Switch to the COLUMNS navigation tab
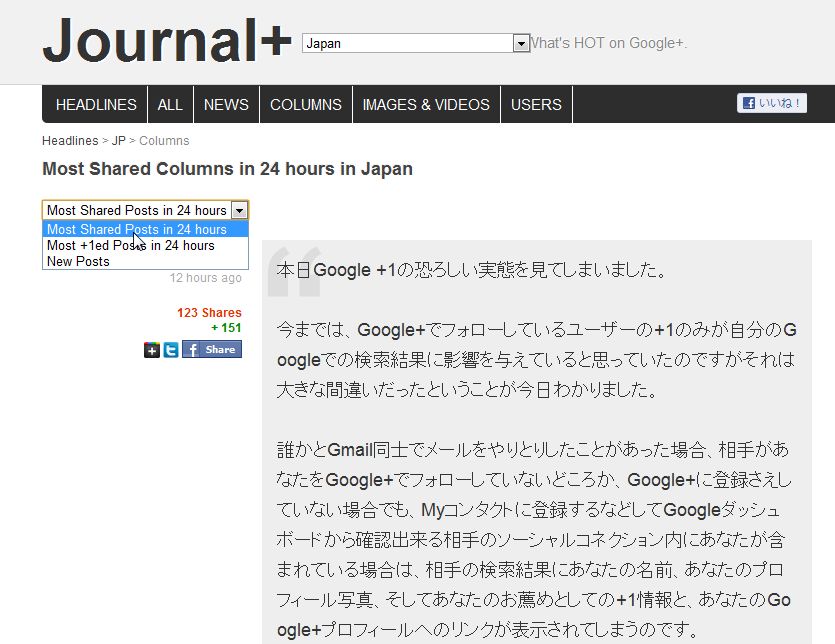Image resolution: width=835 pixels, height=644 pixels. point(306,104)
